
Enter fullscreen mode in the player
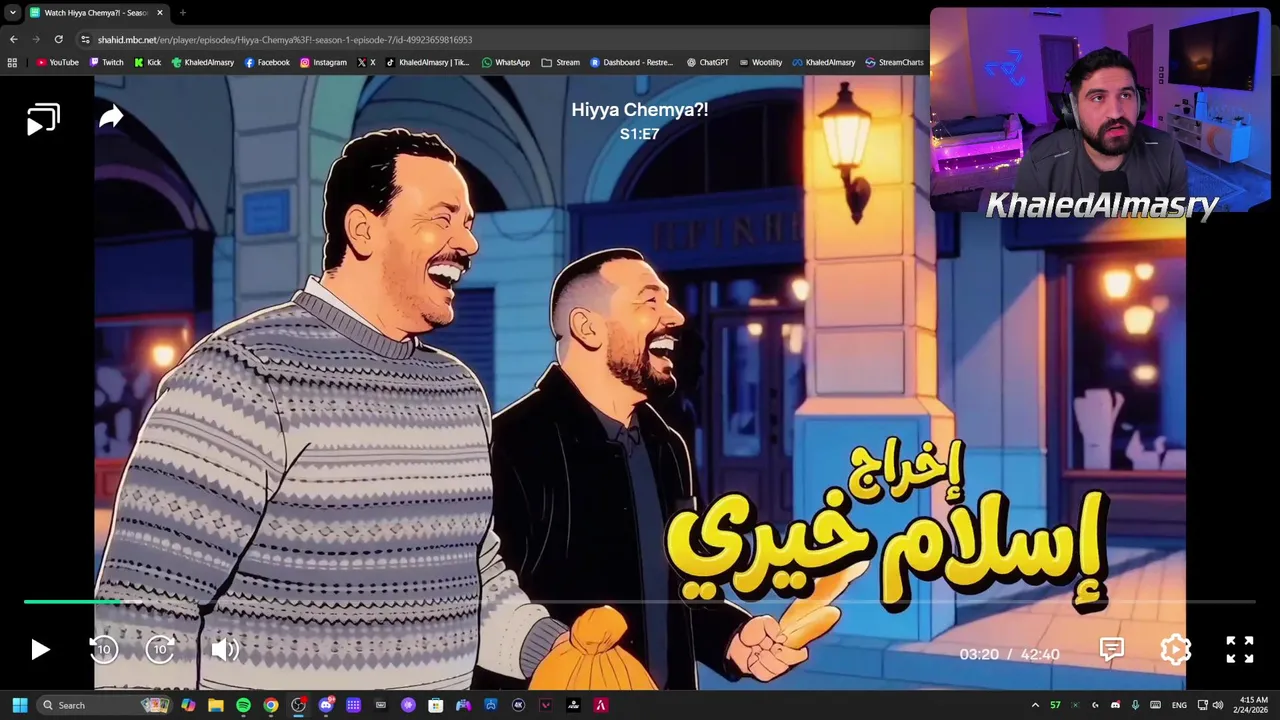pos(1240,650)
